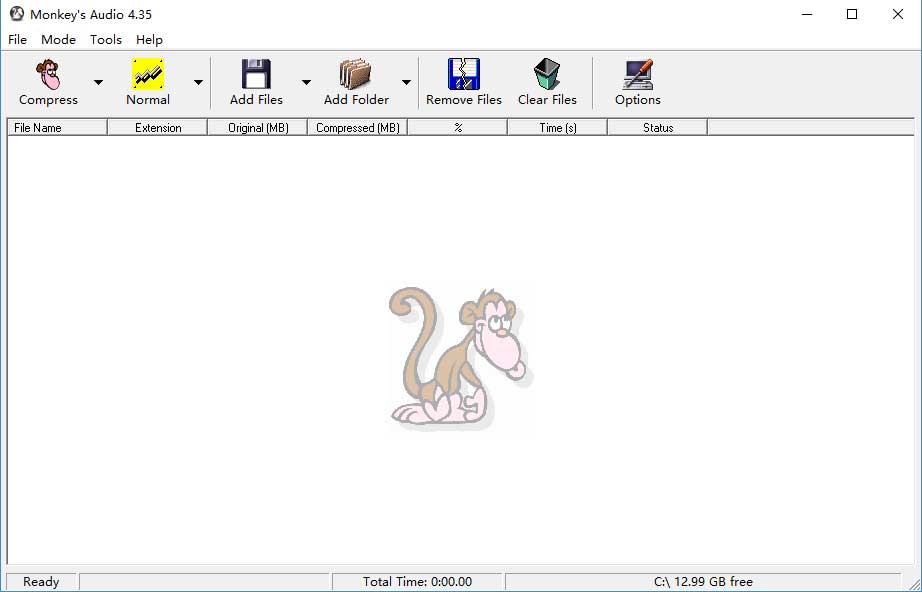Open the File menu
Image resolution: width=922 pixels, height=592 pixels.
pyautogui.click(x=18, y=39)
